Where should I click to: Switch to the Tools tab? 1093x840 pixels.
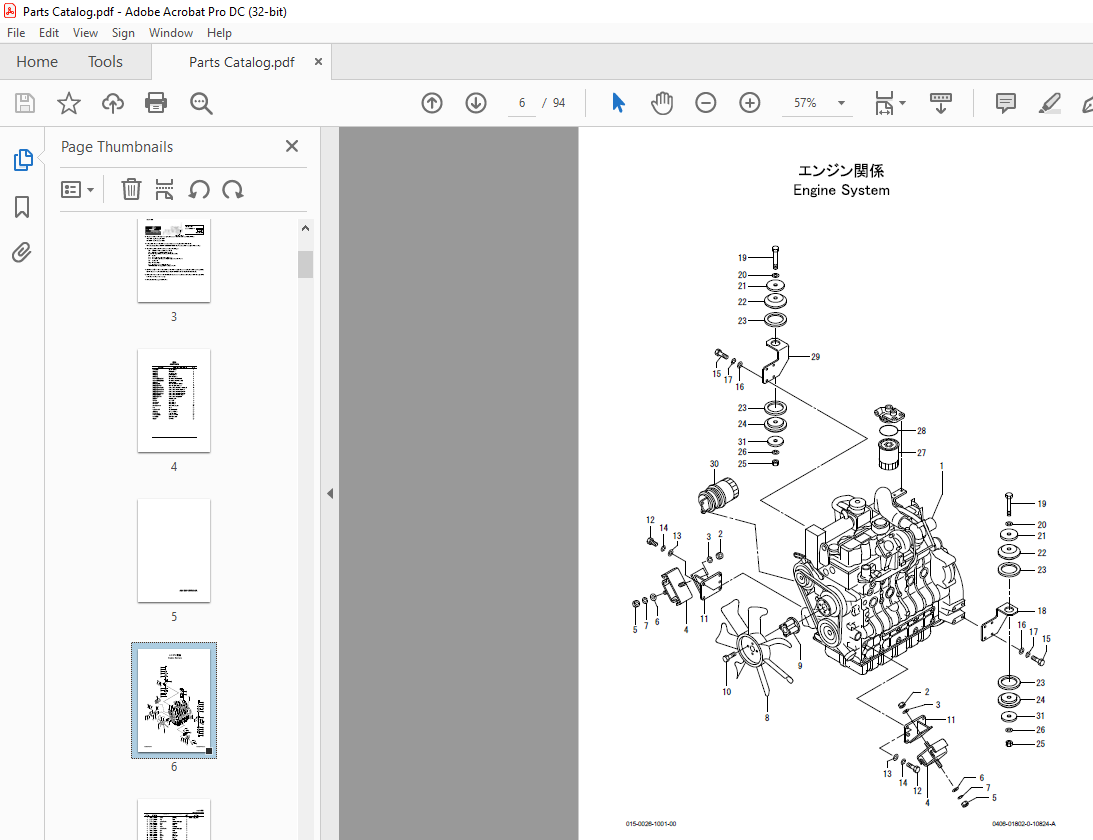[105, 62]
